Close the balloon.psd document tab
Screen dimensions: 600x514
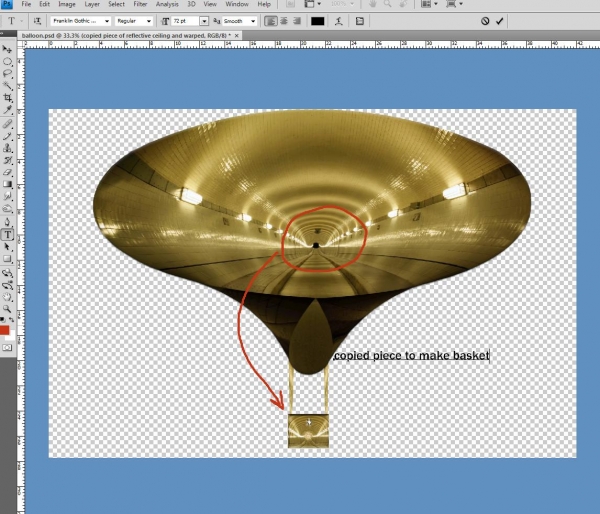[x=237, y=36]
